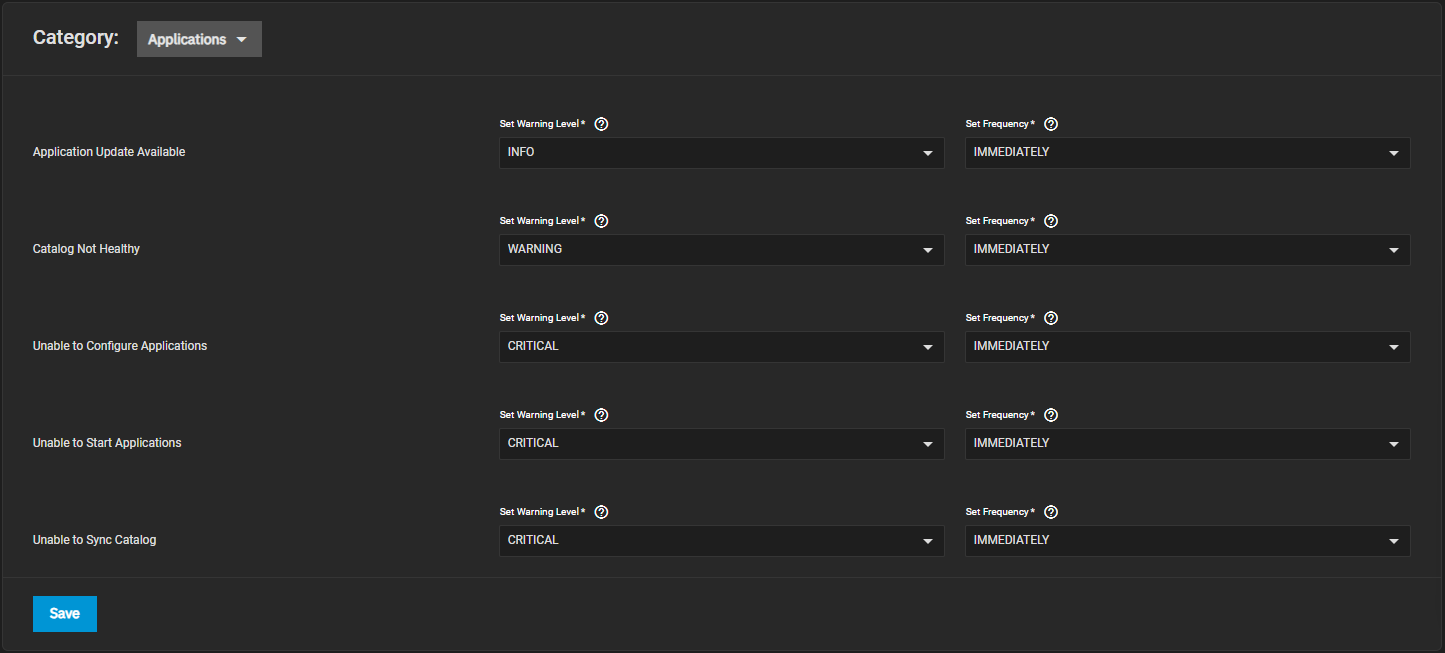Screen dimensions: 1445x653
Task: Expand frequency dropdown for Unable to Sync Catalog
Action: [1187, 541]
